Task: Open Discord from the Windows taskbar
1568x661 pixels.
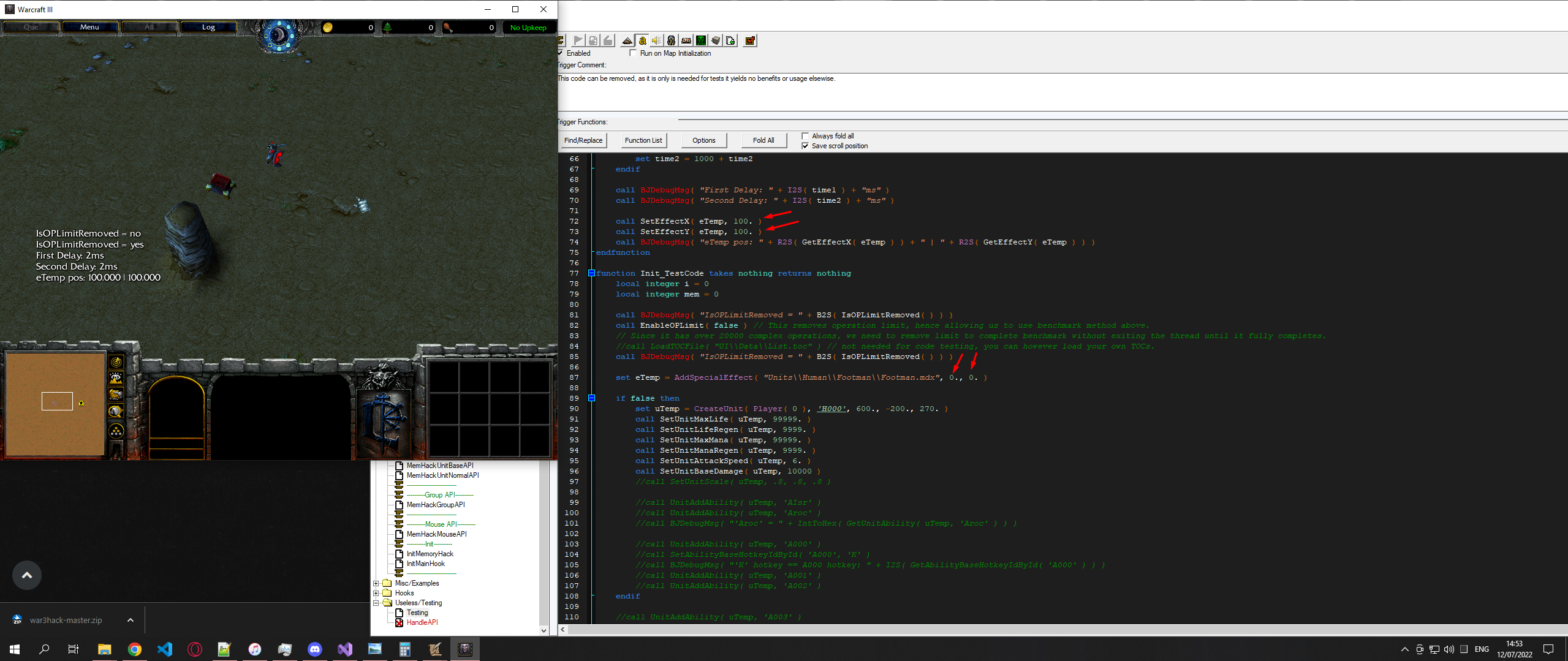Action: point(315,649)
